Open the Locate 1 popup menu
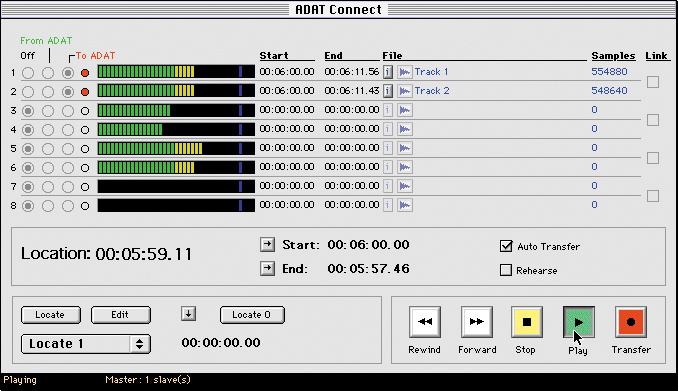The height and width of the screenshot is (391, 678). click(86, 344)
